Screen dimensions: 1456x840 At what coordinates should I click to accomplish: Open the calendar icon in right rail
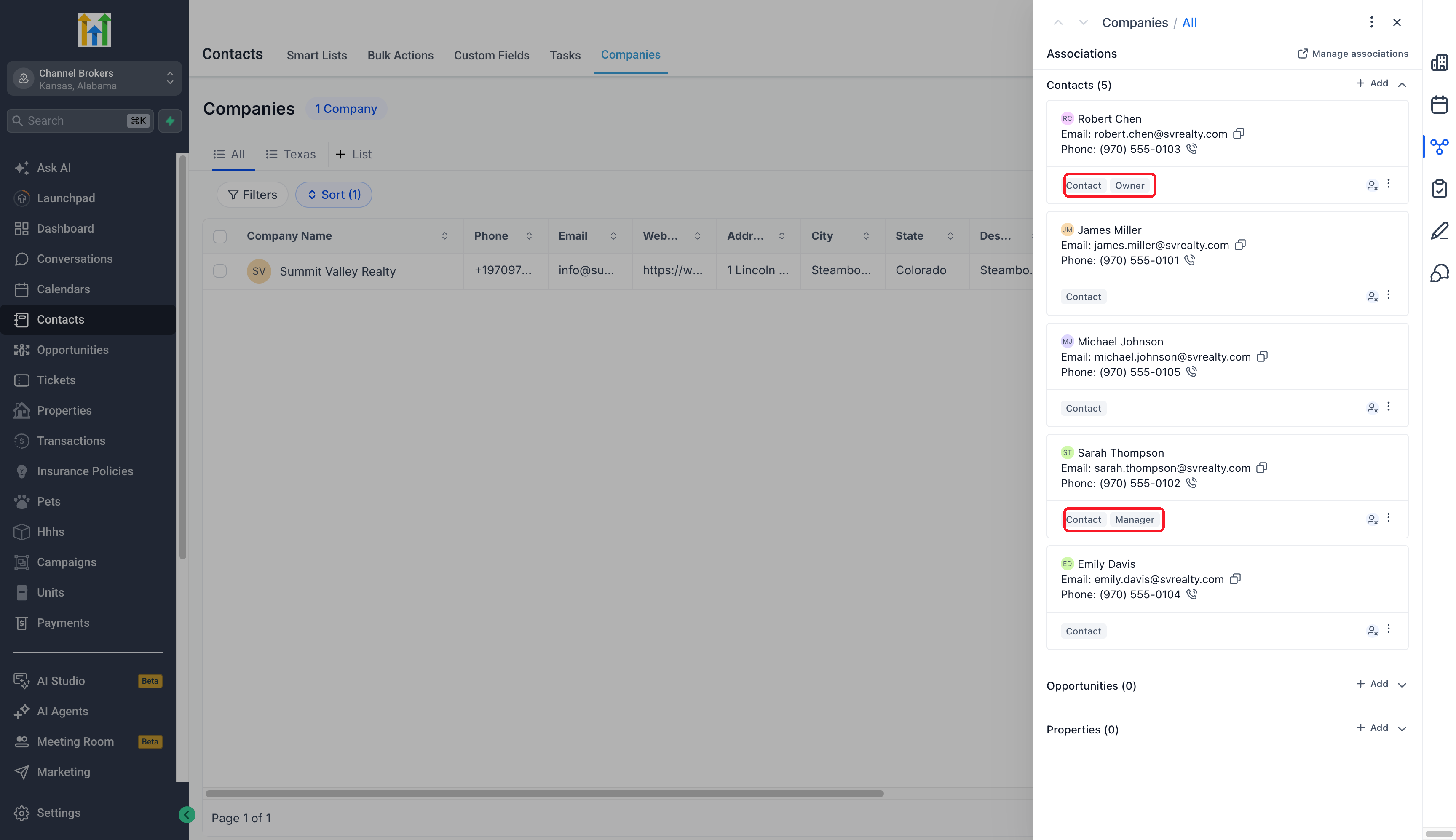1439,104
